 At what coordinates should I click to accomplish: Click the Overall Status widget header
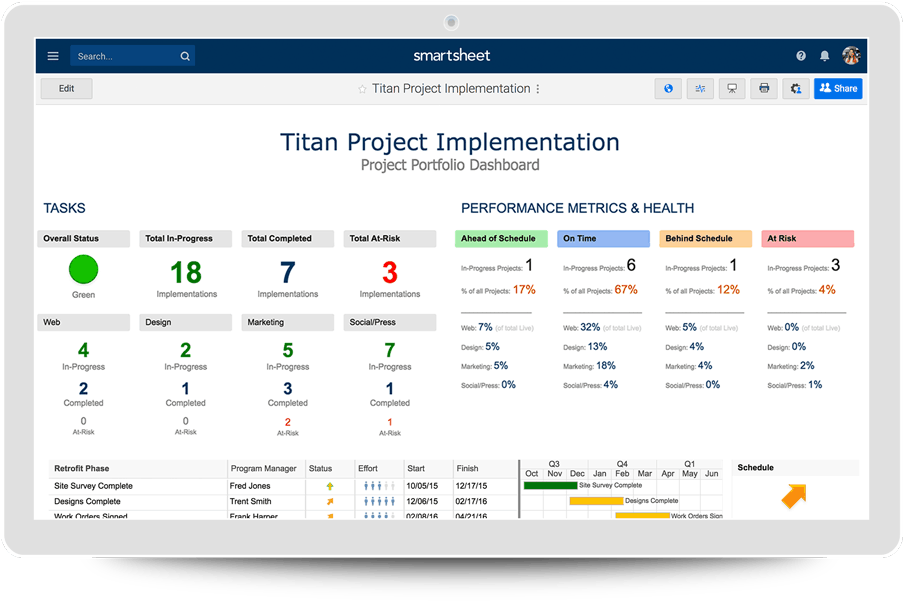coord(84,239)
